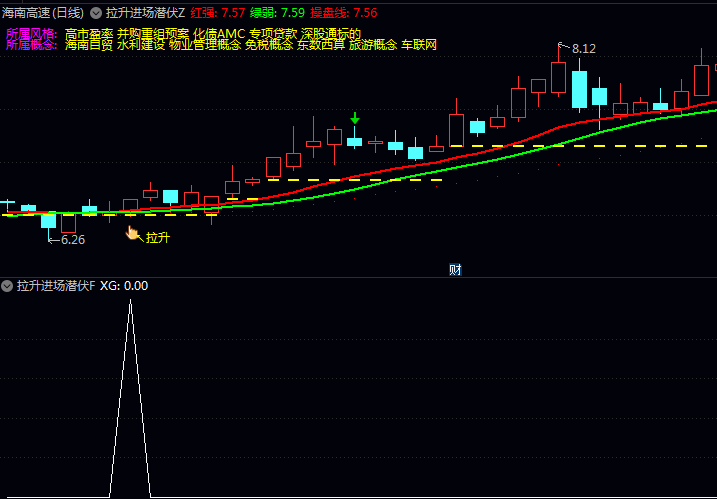The width and height of the screenshot is (717, 499).
Task: Select the 免税概念 concept tag
Action: coord(269,45)
